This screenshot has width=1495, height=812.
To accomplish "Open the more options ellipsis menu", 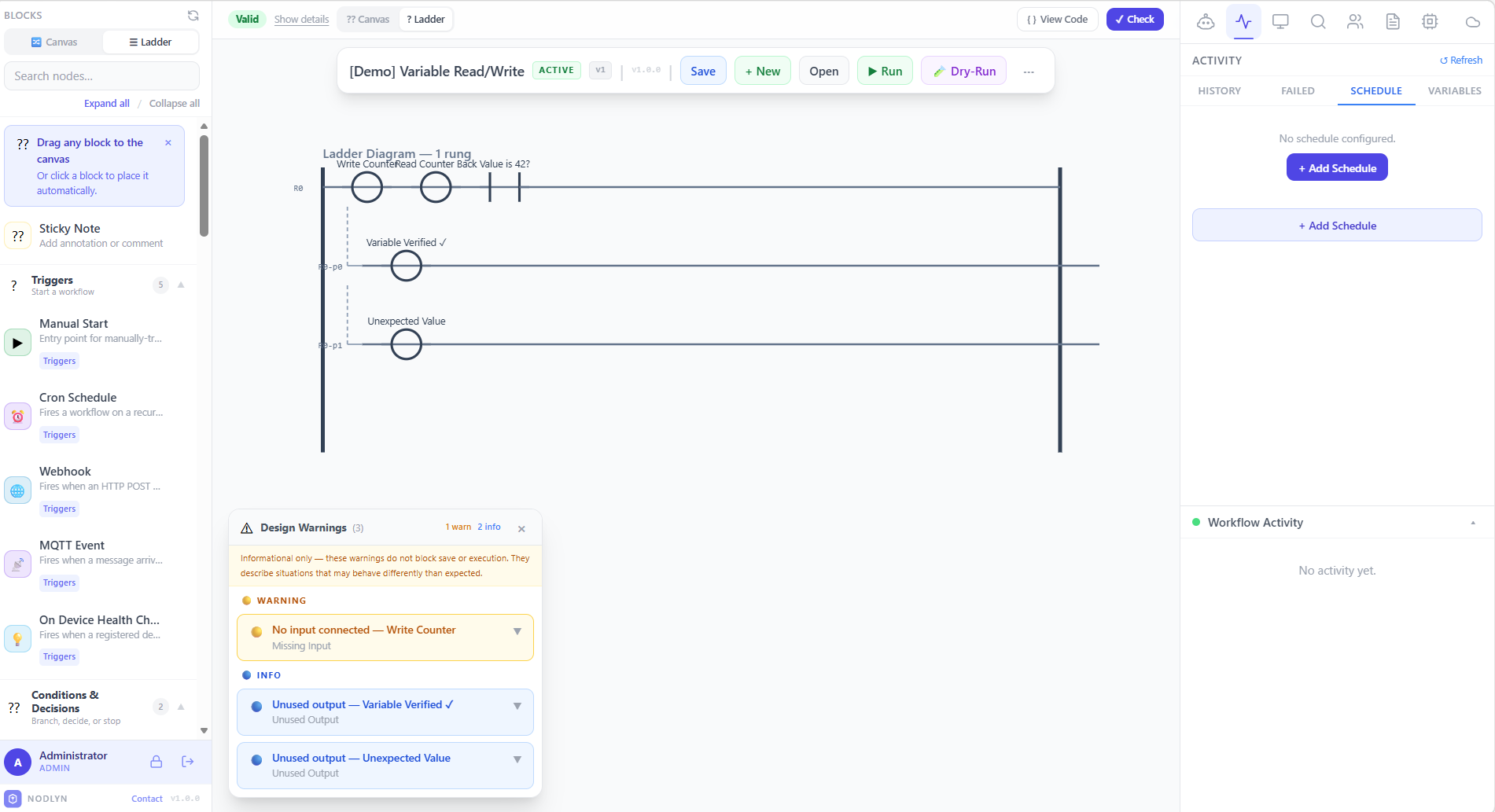I will tap(1029, 72).
